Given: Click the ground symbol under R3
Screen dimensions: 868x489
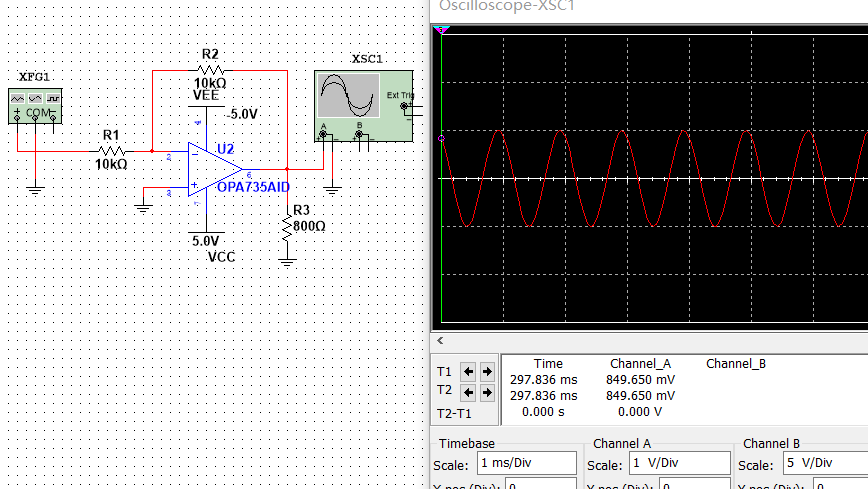Looking at the screenshot, I should (287, 262).
